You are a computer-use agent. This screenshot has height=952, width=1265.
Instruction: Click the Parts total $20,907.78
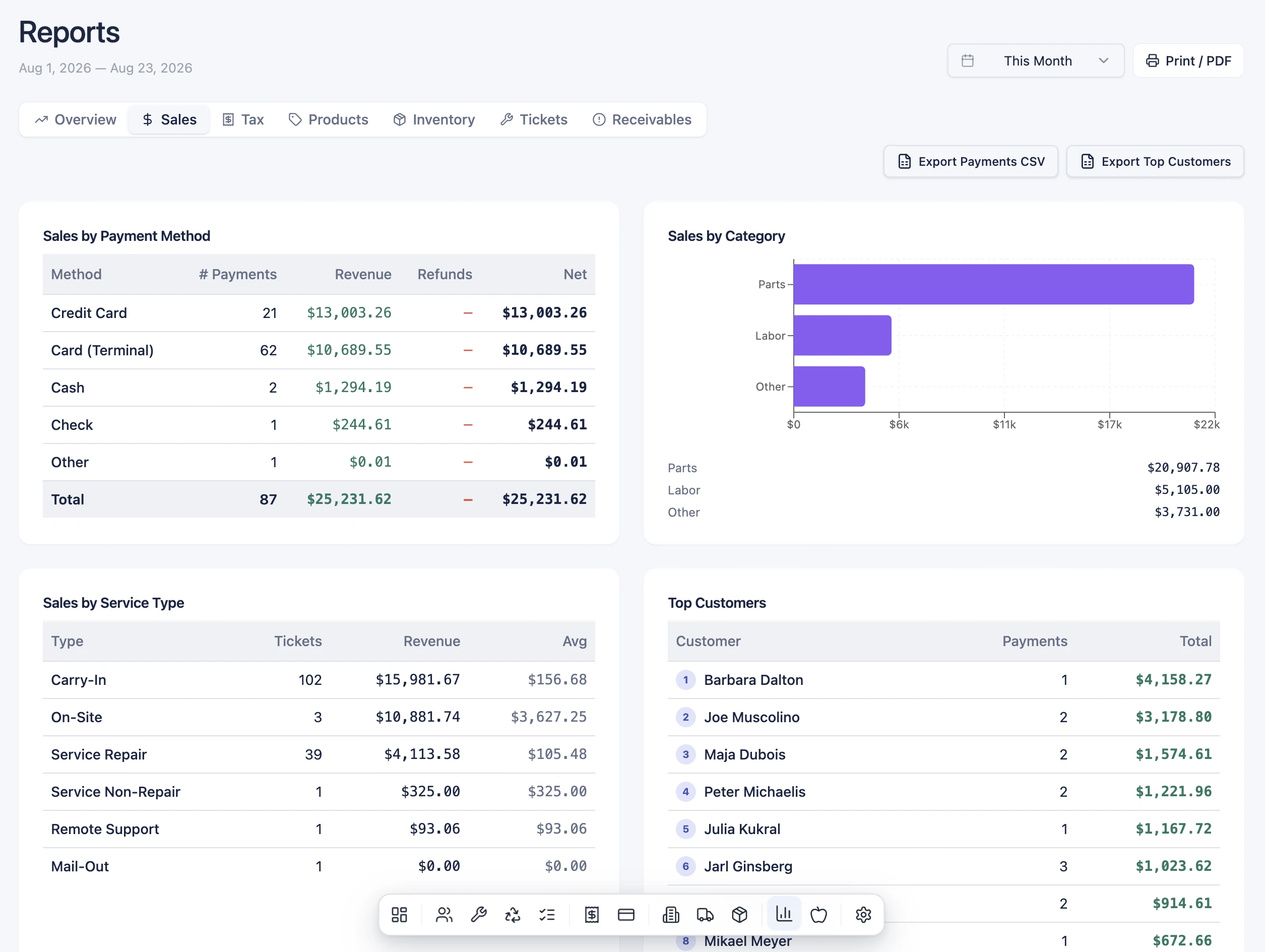click(x=1183, y=468)
